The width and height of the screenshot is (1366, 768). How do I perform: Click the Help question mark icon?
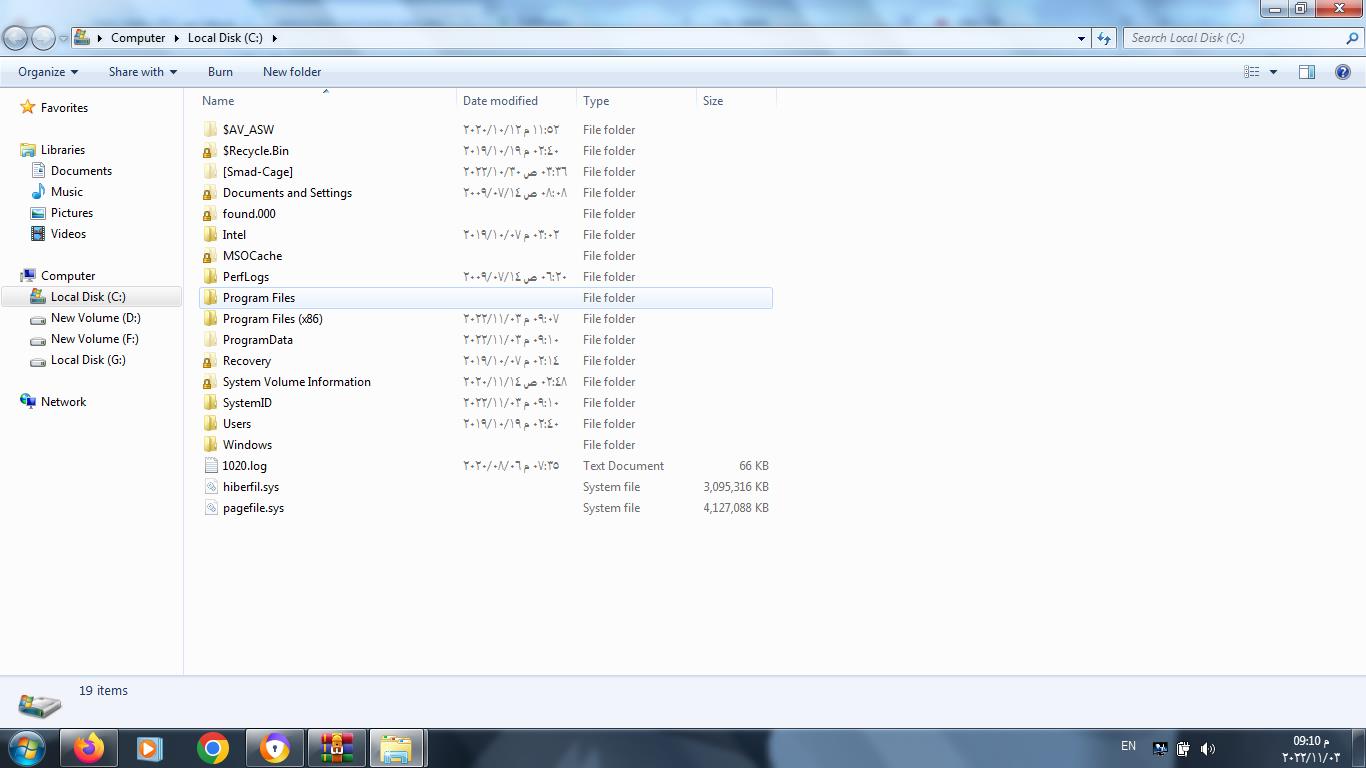pos(1343,72)
